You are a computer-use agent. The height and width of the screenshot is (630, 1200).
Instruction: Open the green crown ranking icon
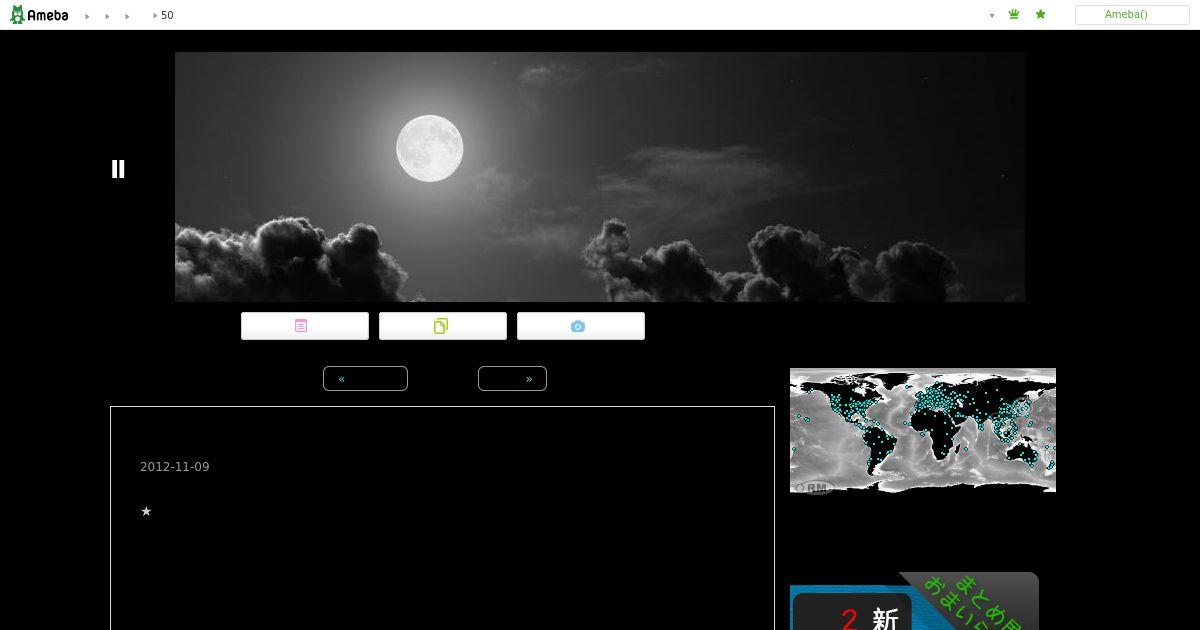pos(1014,15)
